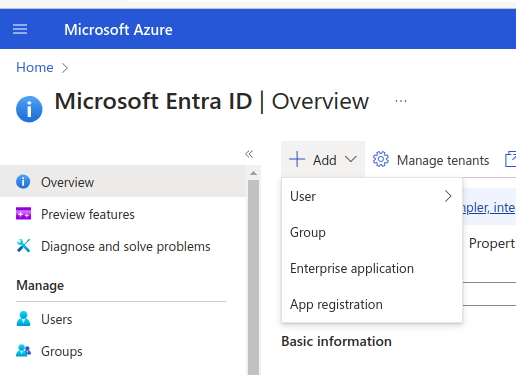Click the Manage section header

coord(40,286)
